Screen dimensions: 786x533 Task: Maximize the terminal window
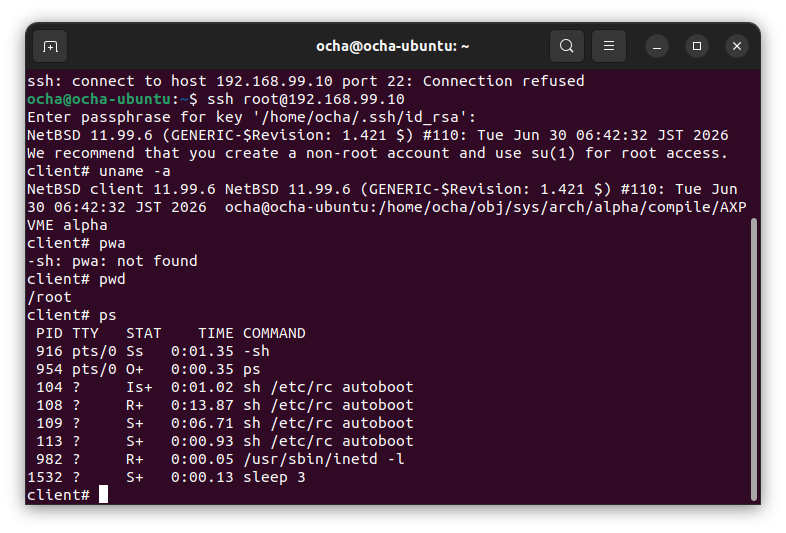[x=697, y=46]
